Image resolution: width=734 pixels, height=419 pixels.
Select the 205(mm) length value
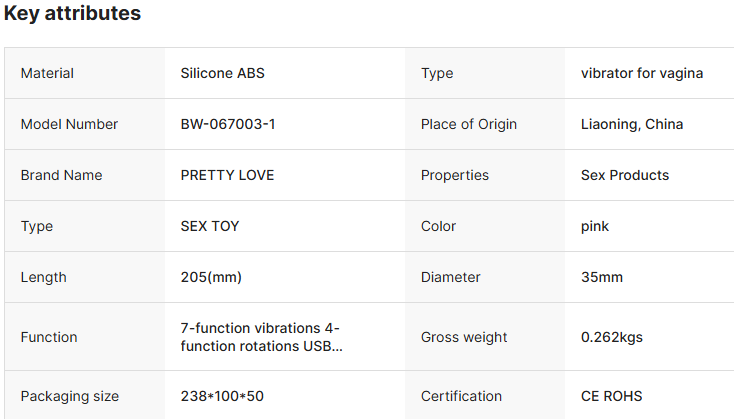[211, 277]
